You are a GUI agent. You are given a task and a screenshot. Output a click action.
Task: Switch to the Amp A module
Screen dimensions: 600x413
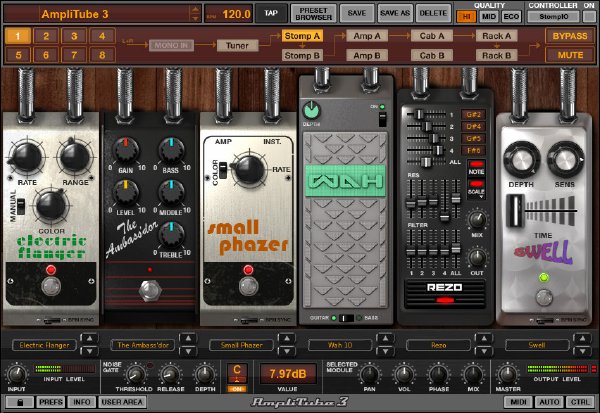coord(367,36)
